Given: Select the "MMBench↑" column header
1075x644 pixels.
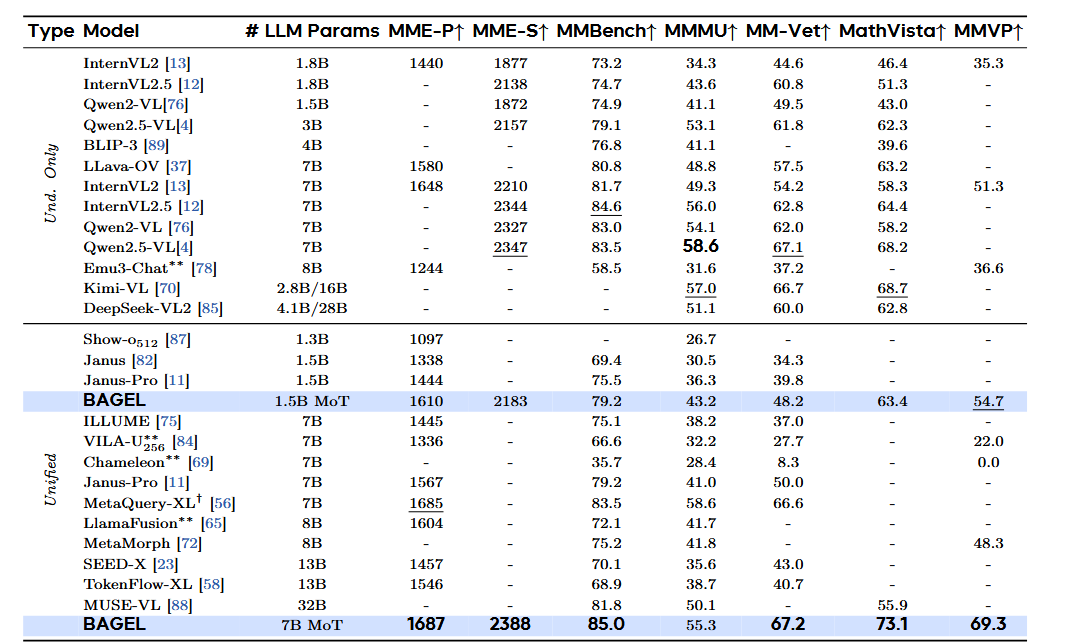Looking at the screenshot, I should 607,32.
